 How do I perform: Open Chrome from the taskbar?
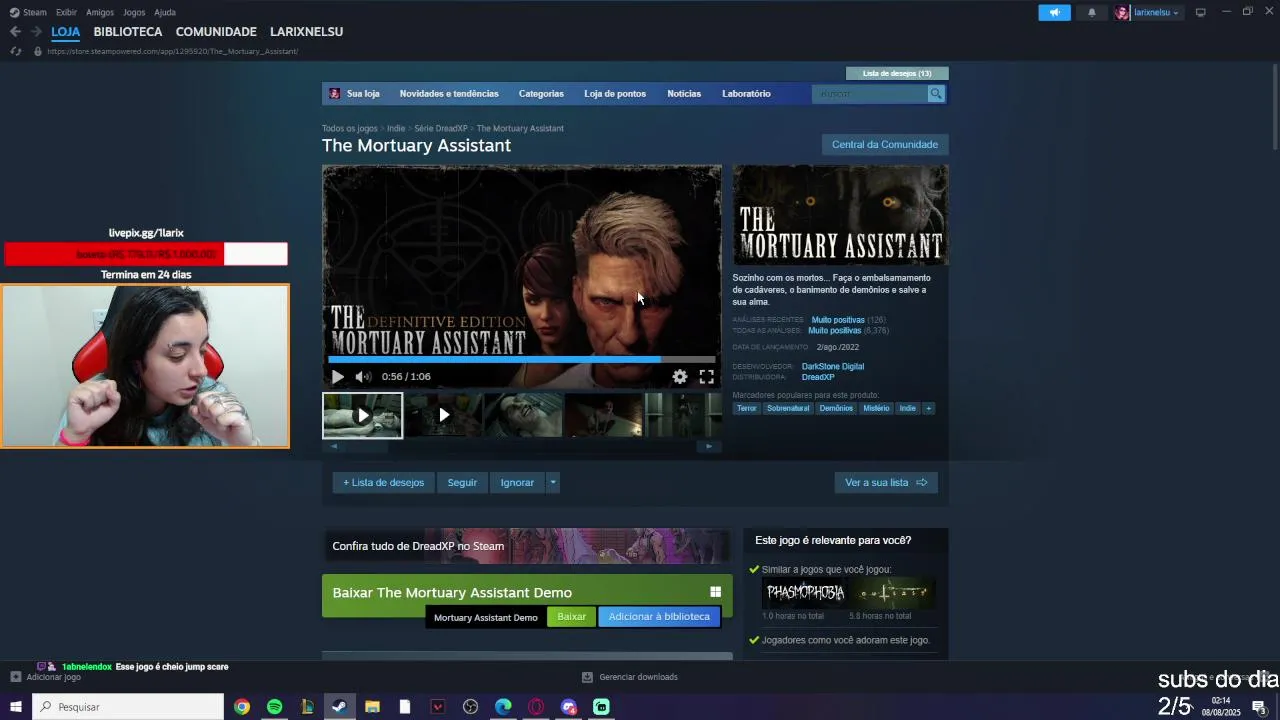pyautogui.click(x=242, y=707)
